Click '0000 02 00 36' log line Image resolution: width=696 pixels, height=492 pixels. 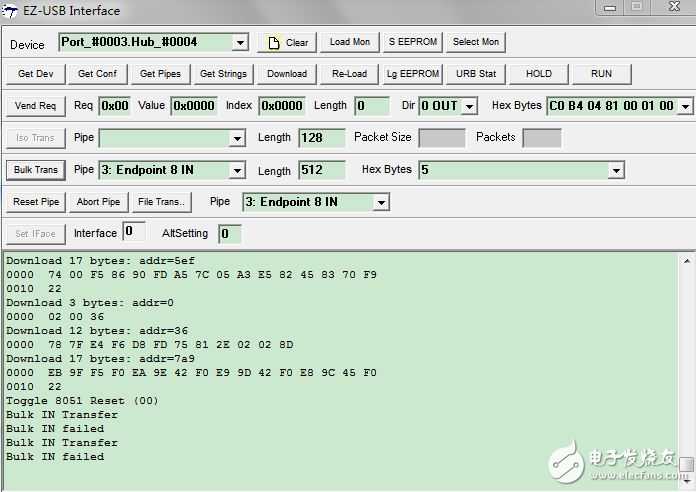point(55,317)
